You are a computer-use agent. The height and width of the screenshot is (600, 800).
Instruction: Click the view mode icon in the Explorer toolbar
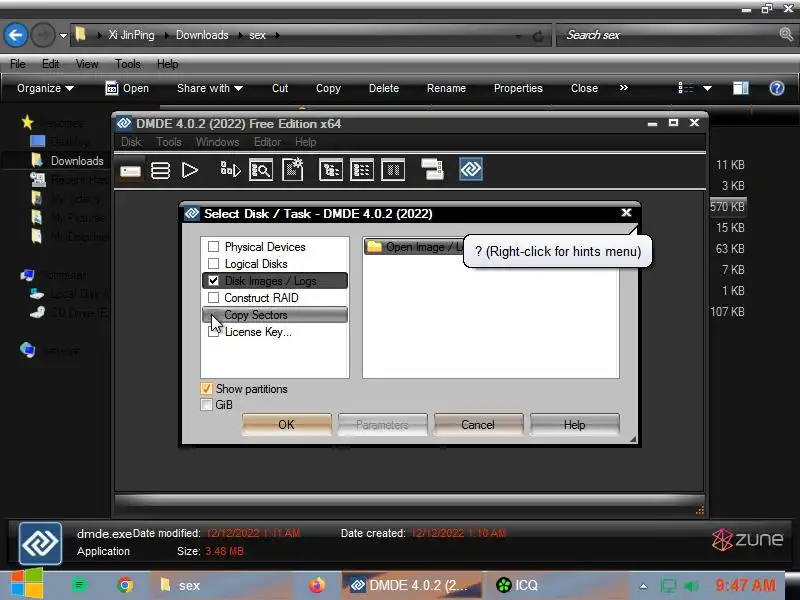click(685, 88)
